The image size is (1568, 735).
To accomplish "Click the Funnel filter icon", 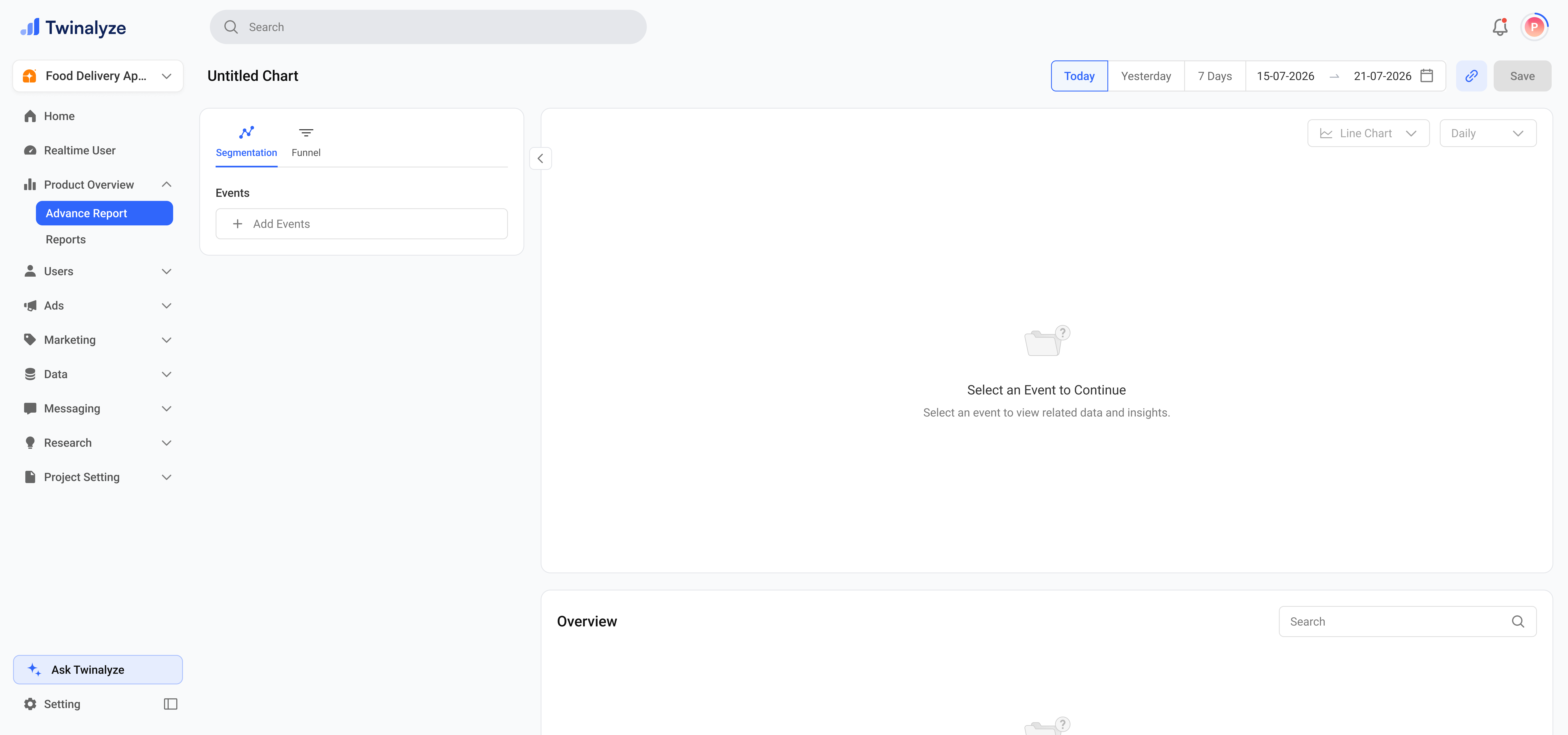I will [306, 133].
